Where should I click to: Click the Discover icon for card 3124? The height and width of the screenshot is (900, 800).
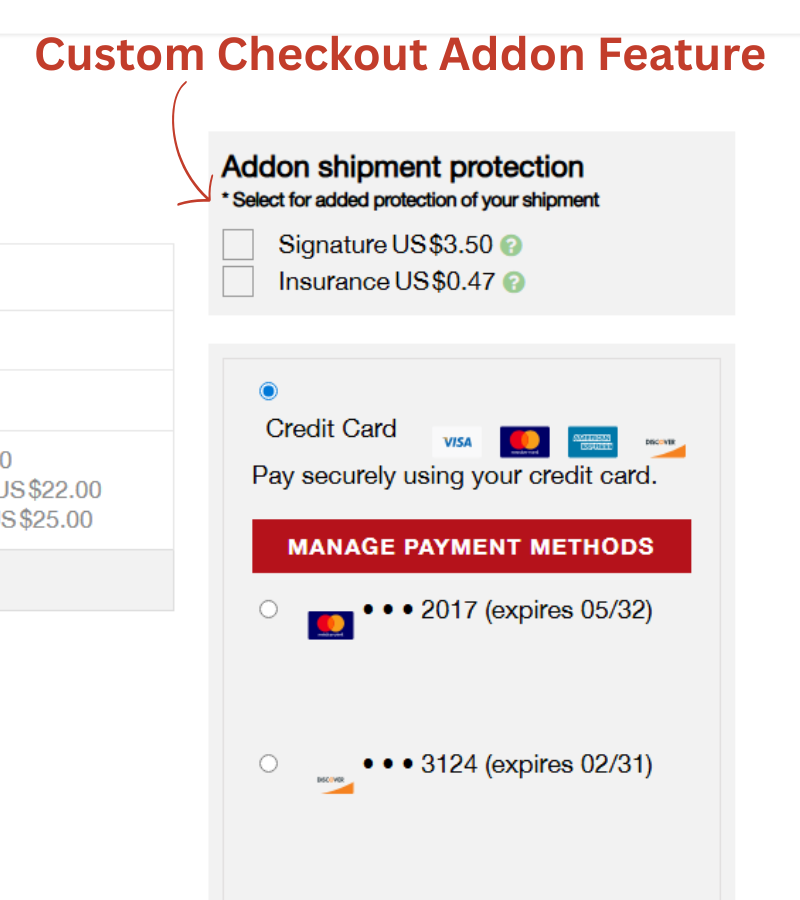334,783
